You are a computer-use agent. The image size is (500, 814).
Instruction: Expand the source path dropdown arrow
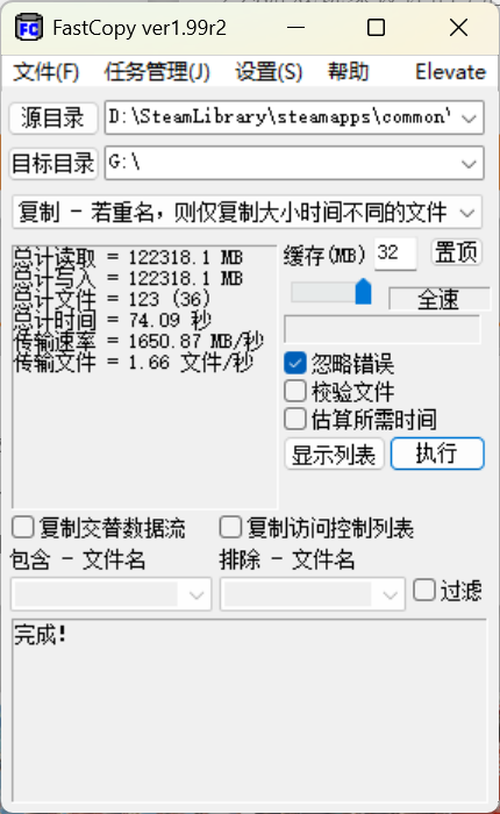pos(469,118)
